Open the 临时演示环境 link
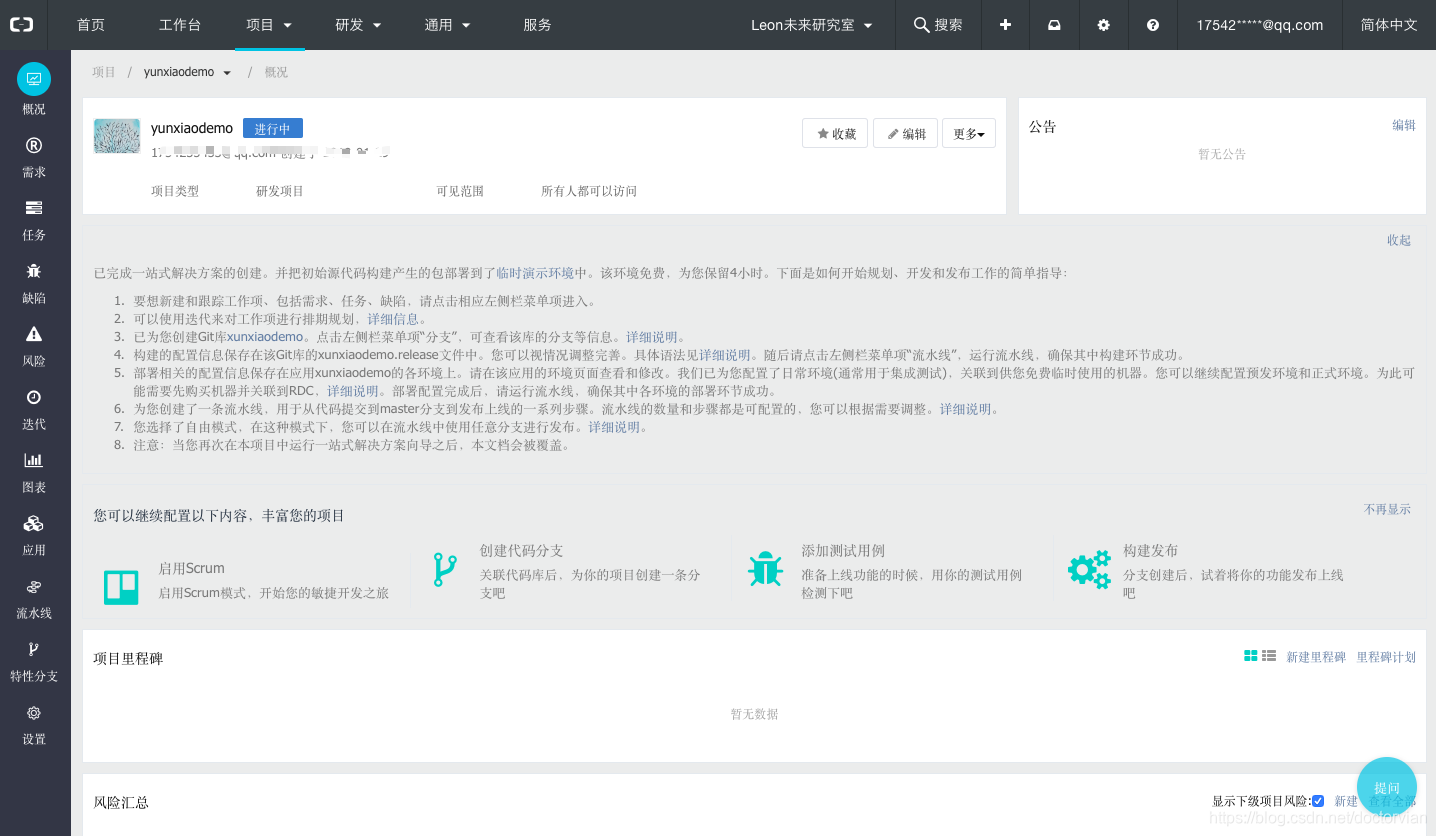The height and width of the screenshot is (836, 1436). (535, 273)
